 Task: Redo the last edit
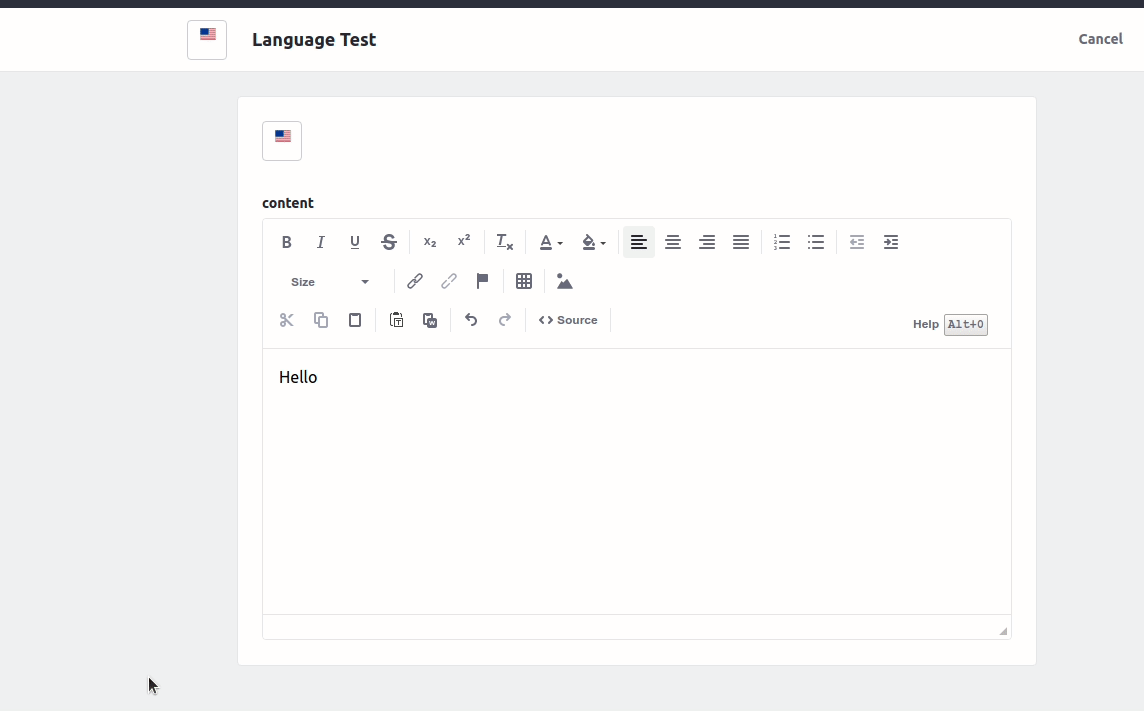[x=505, y=320]
